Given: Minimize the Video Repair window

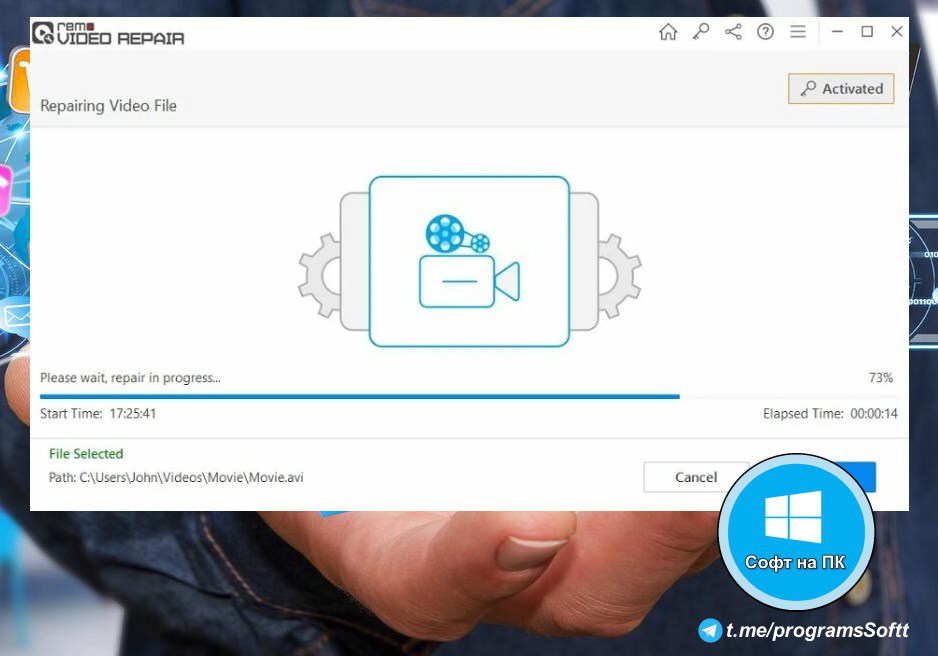Looking at the screenshot, I should click(837, 32).
